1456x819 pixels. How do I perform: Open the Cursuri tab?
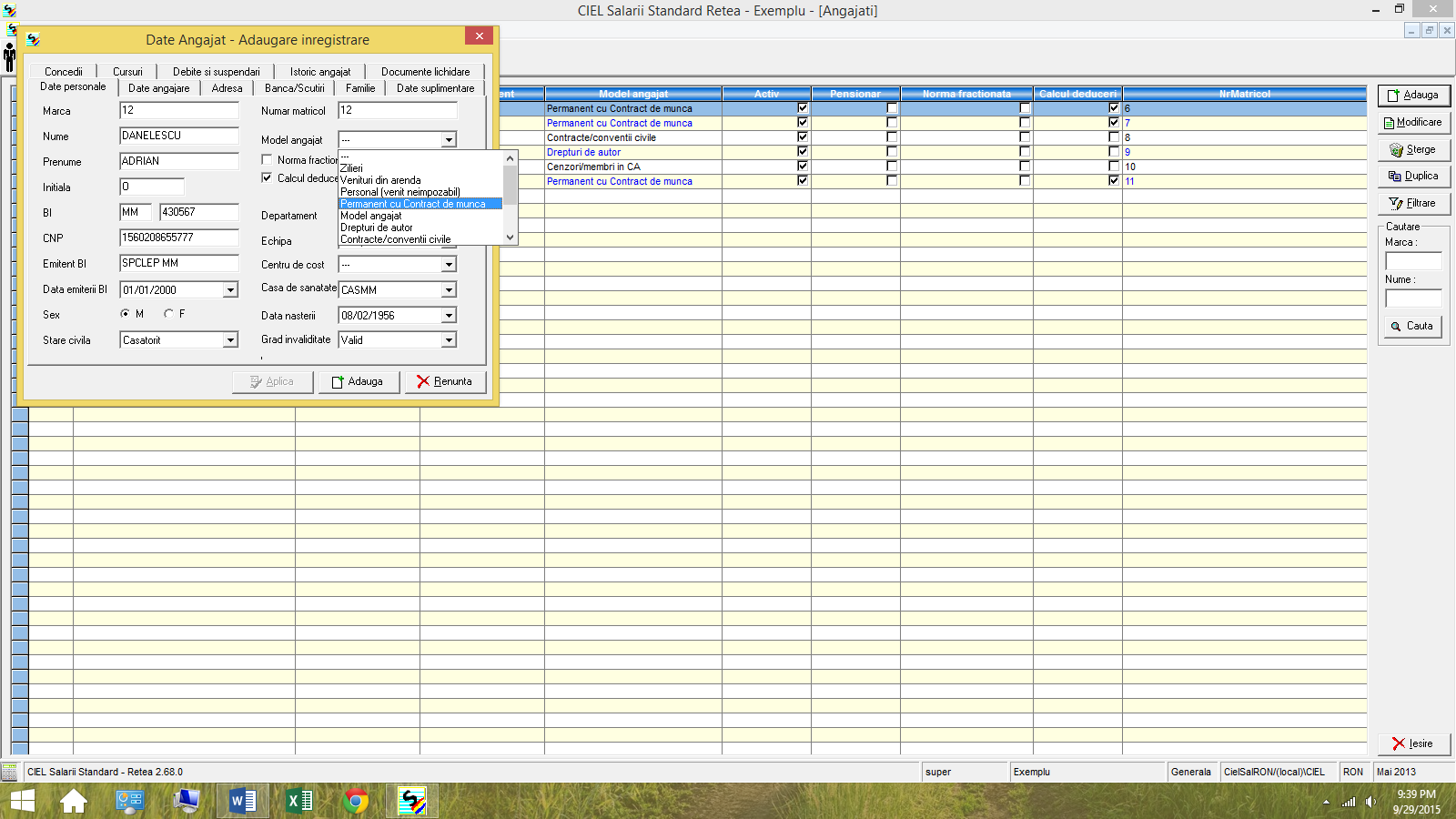127,72
